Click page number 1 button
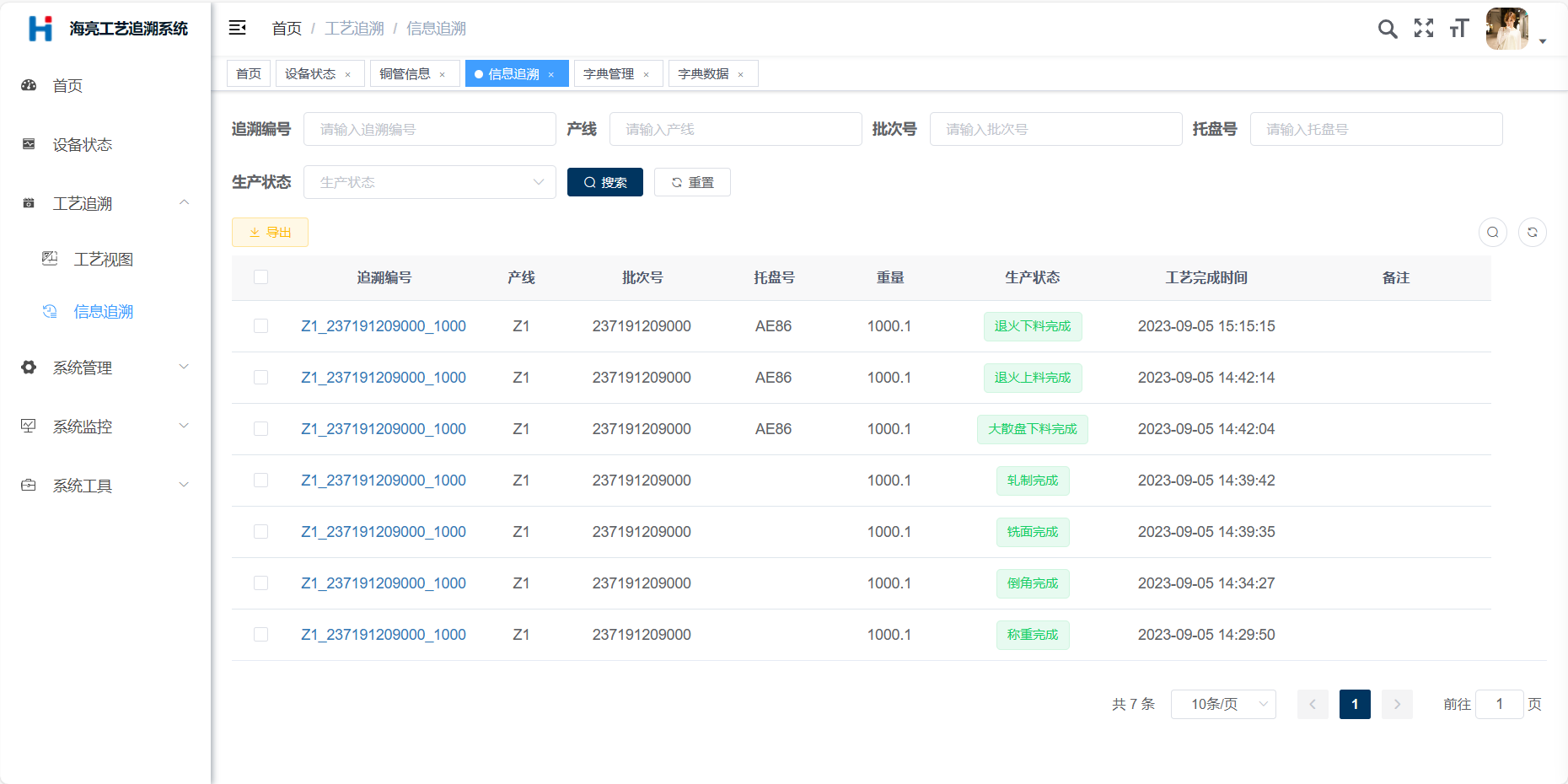The image size is (1568, 784). 1355,704
